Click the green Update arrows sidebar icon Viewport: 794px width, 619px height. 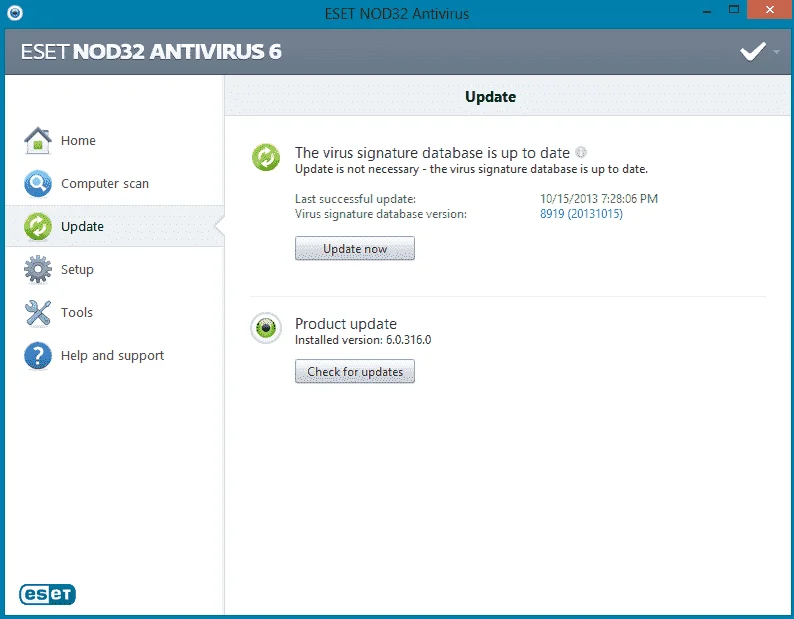coord(38,226)
